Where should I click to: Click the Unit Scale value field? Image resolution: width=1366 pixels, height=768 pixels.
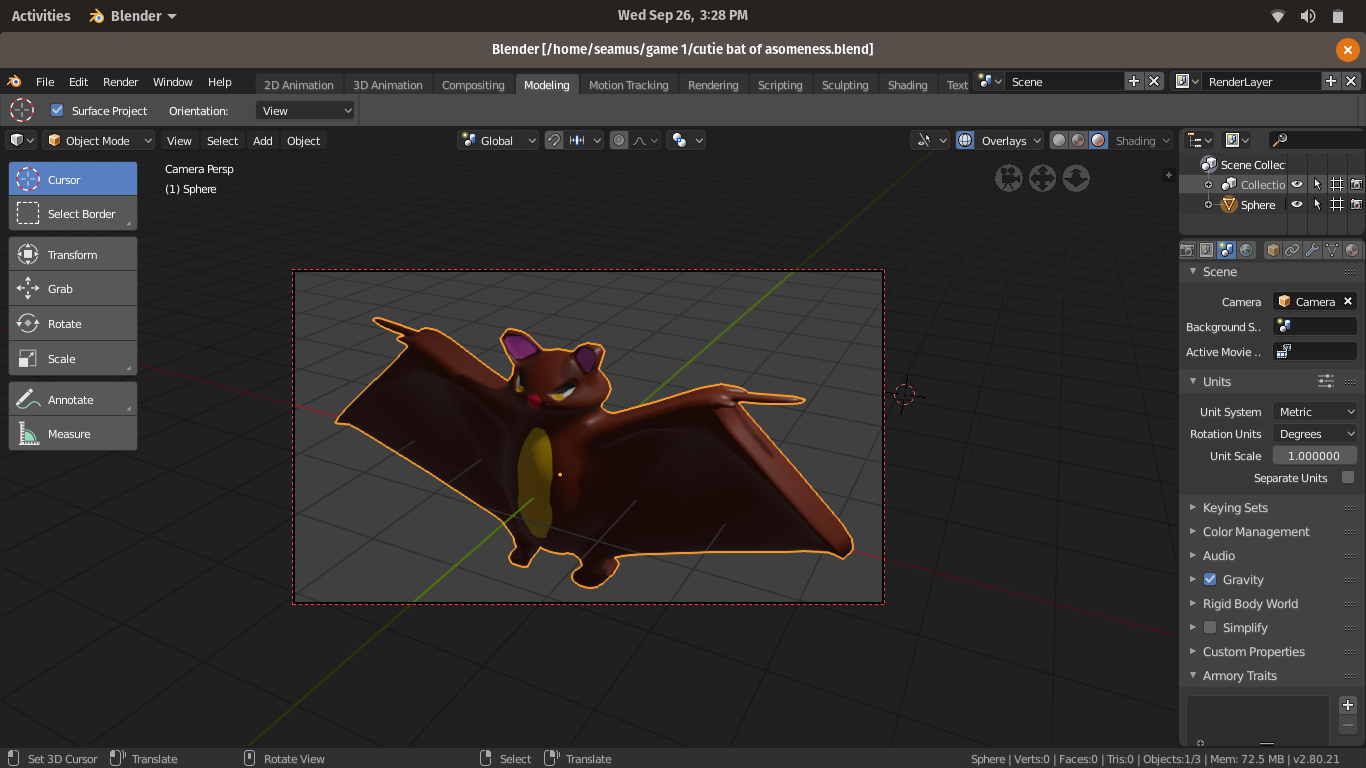[1313, 456]
